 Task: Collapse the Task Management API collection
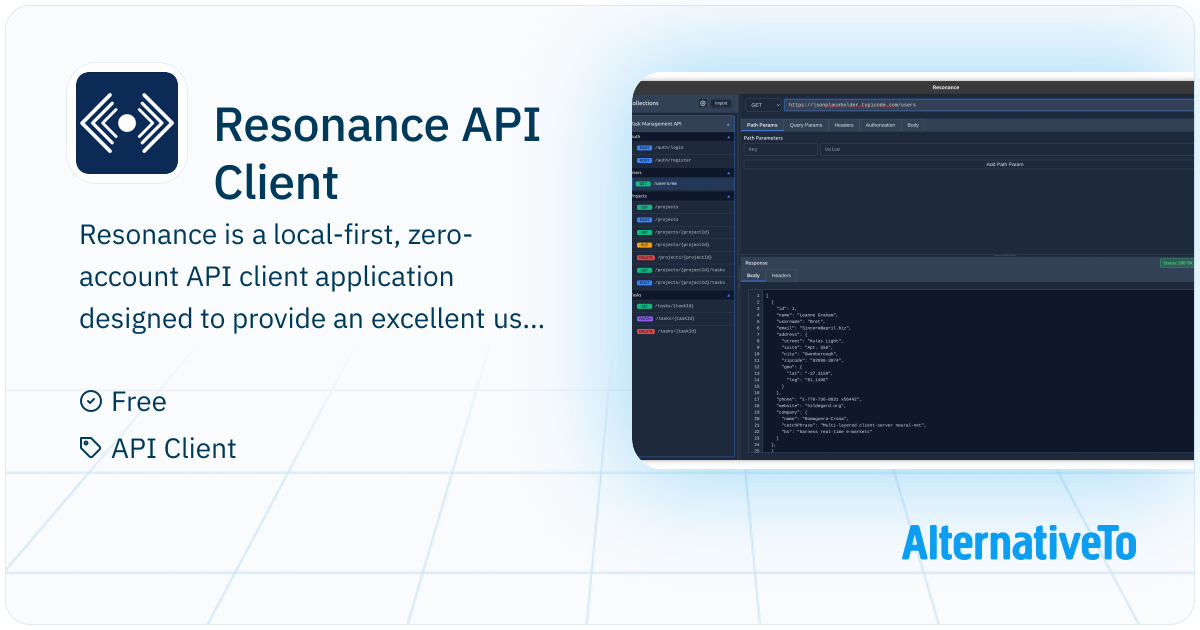click(x=728, y=124)
